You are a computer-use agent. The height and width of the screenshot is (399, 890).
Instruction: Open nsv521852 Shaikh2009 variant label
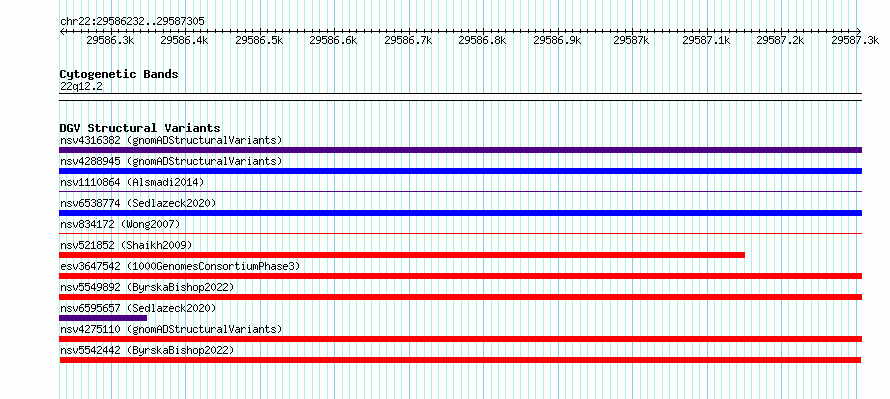[126, 245]
